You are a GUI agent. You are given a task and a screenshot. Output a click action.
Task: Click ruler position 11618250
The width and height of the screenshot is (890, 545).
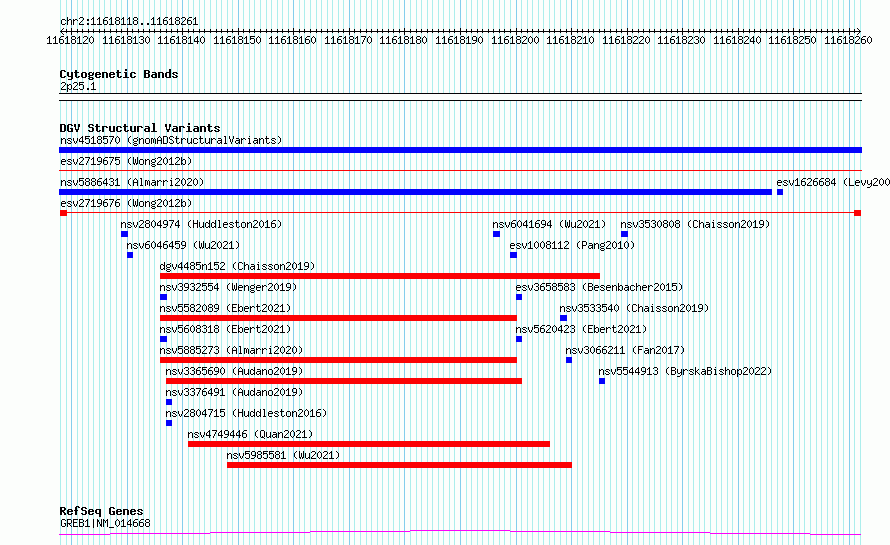point(792,40)
